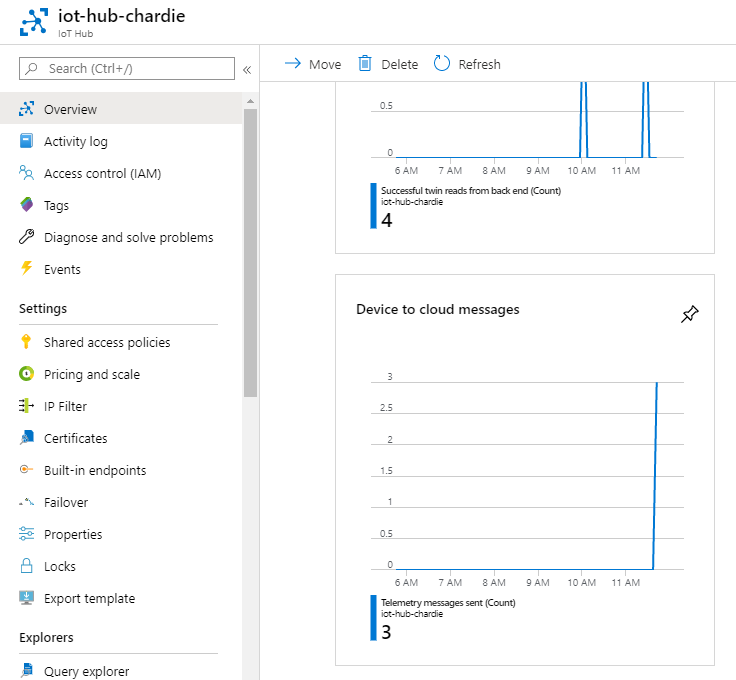
Task: Click the Telemetry messages sent legend swatch
Action: 374,618
